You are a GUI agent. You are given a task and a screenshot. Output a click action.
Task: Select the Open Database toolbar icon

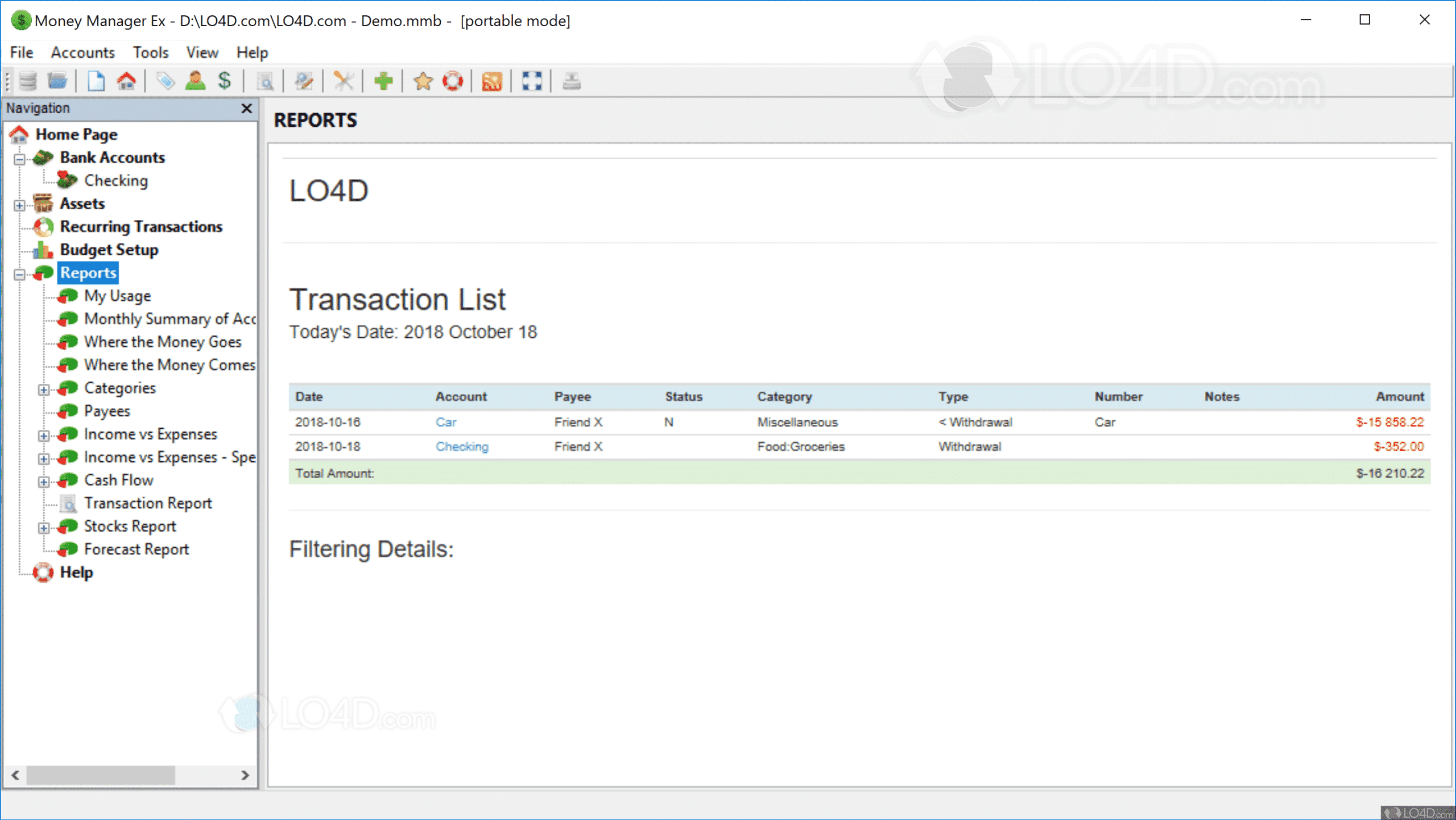(56, 81)
